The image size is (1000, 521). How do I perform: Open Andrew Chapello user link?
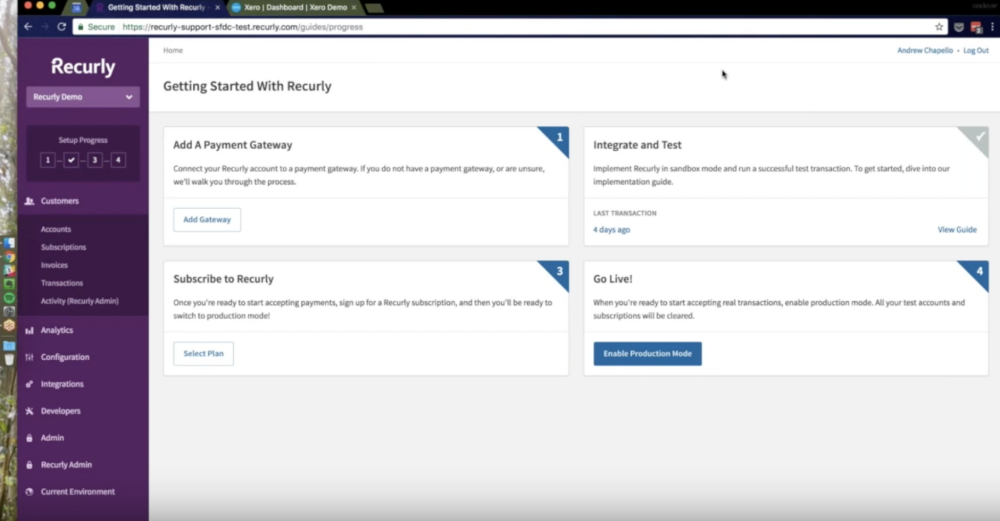click(925, 50)
